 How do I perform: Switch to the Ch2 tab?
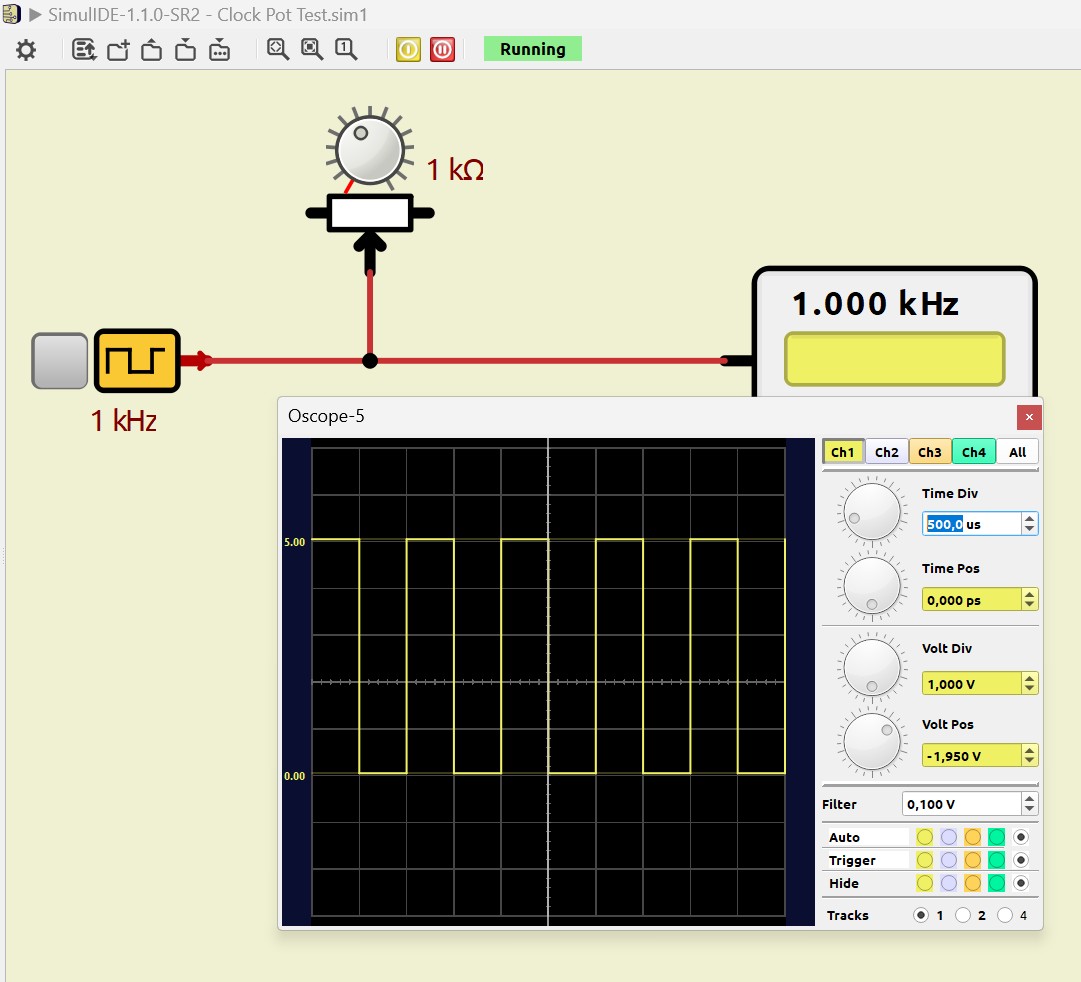point(887,452)
